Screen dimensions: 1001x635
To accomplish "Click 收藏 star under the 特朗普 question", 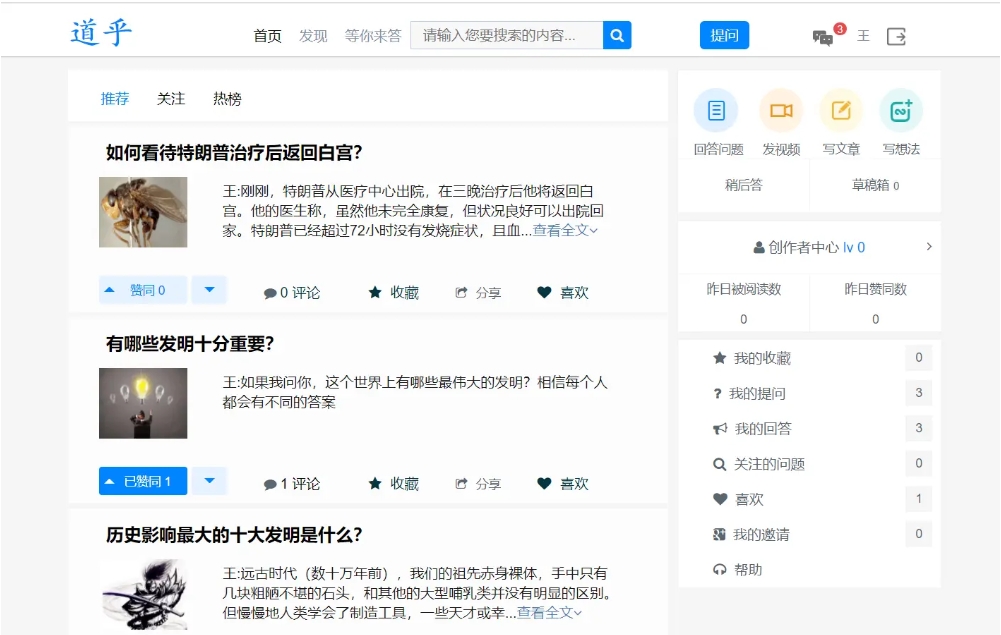I will (x=394, y=292).
